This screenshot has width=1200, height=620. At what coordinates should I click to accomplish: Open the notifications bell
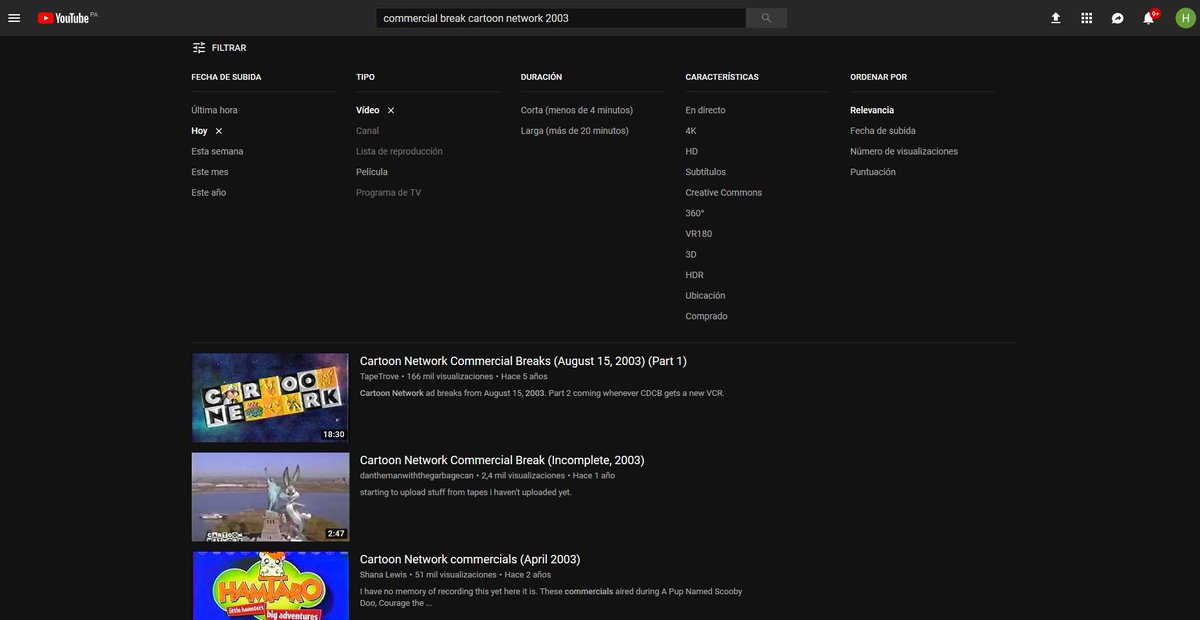(1149, 18)
